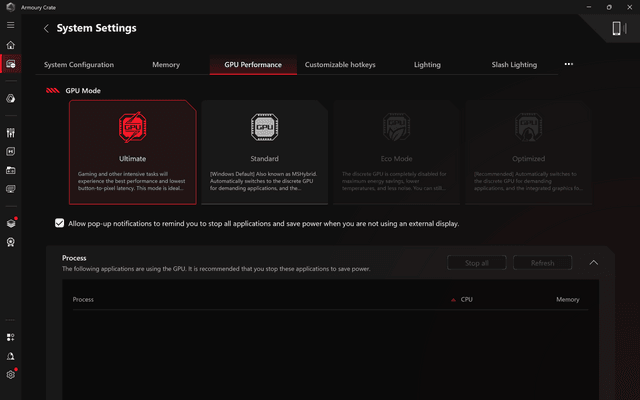Viewport: 640px width, 400px height.
Task: Open the hamburger menu in sidebar
Action: (x=11, y=25)
